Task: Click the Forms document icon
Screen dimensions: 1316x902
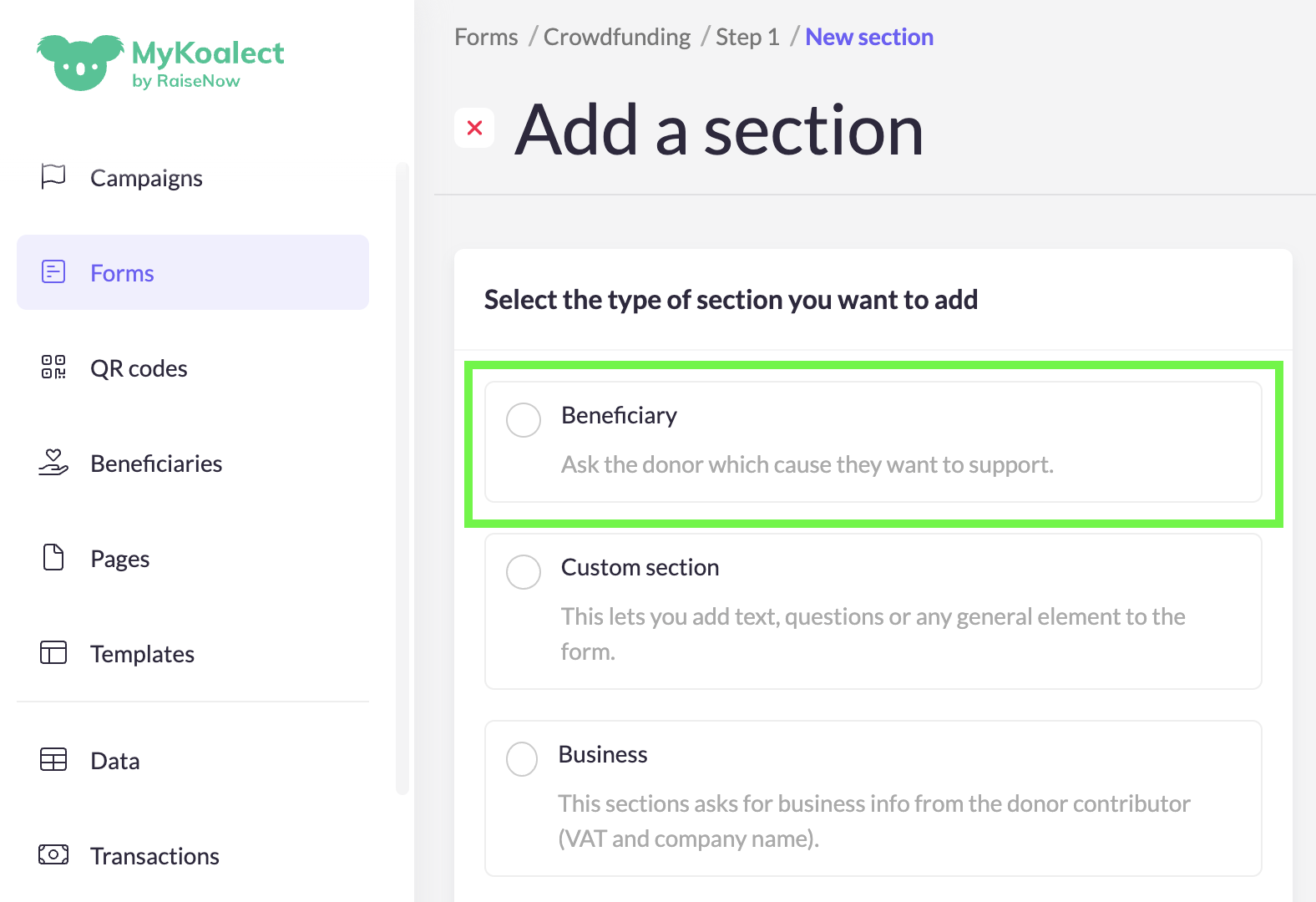Action: (x=53, y=272)
